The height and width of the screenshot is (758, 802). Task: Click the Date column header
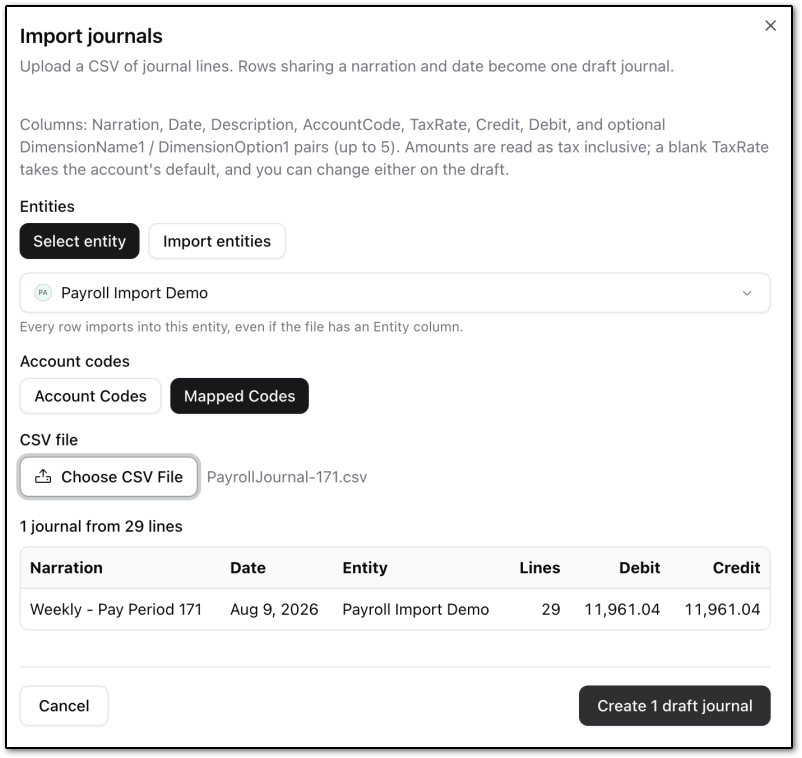[x=248, y=568]
